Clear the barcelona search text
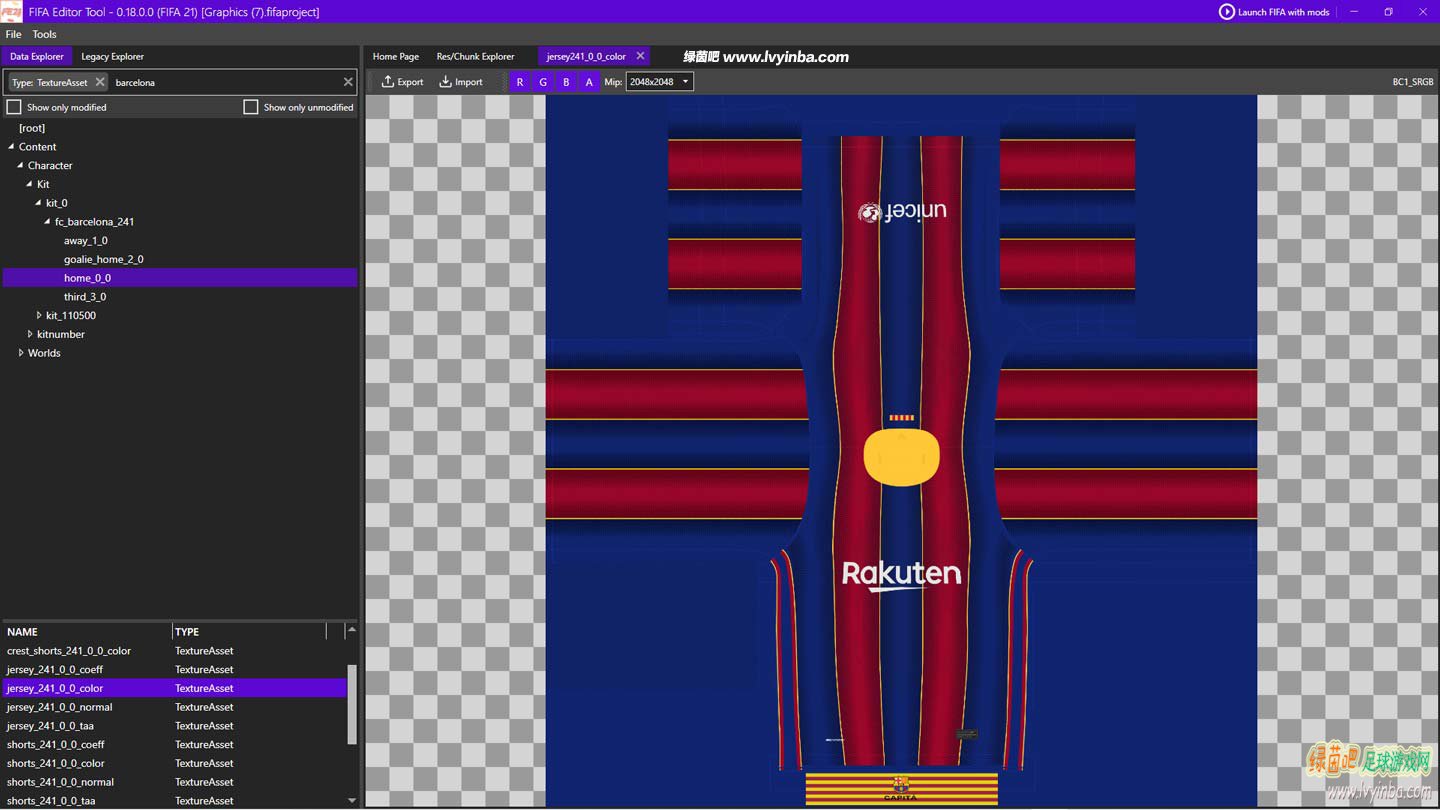1440x810 pixels. pyautogui.click(x=348, y=82)
